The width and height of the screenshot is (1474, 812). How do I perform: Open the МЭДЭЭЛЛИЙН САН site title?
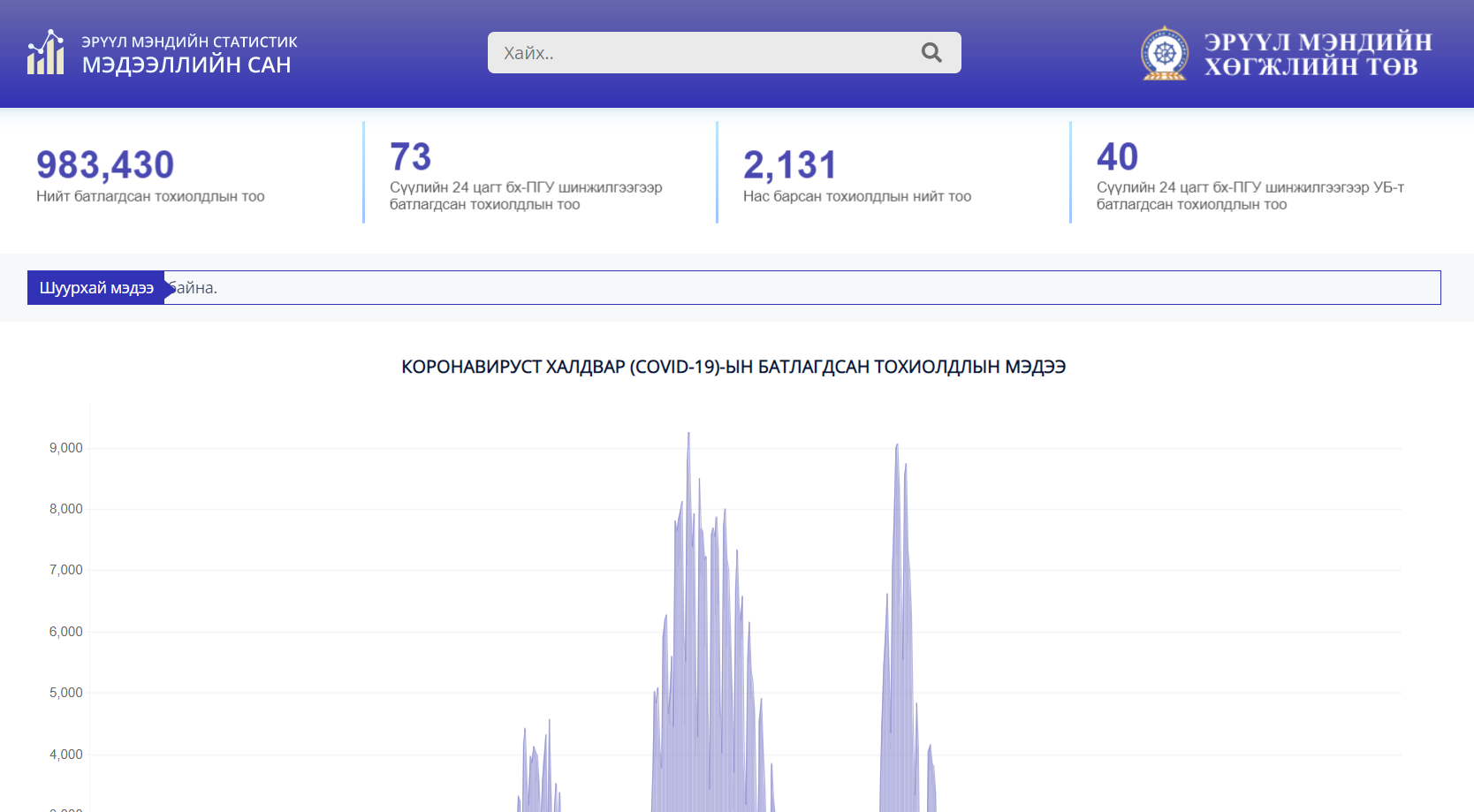[x=186, y=65]
